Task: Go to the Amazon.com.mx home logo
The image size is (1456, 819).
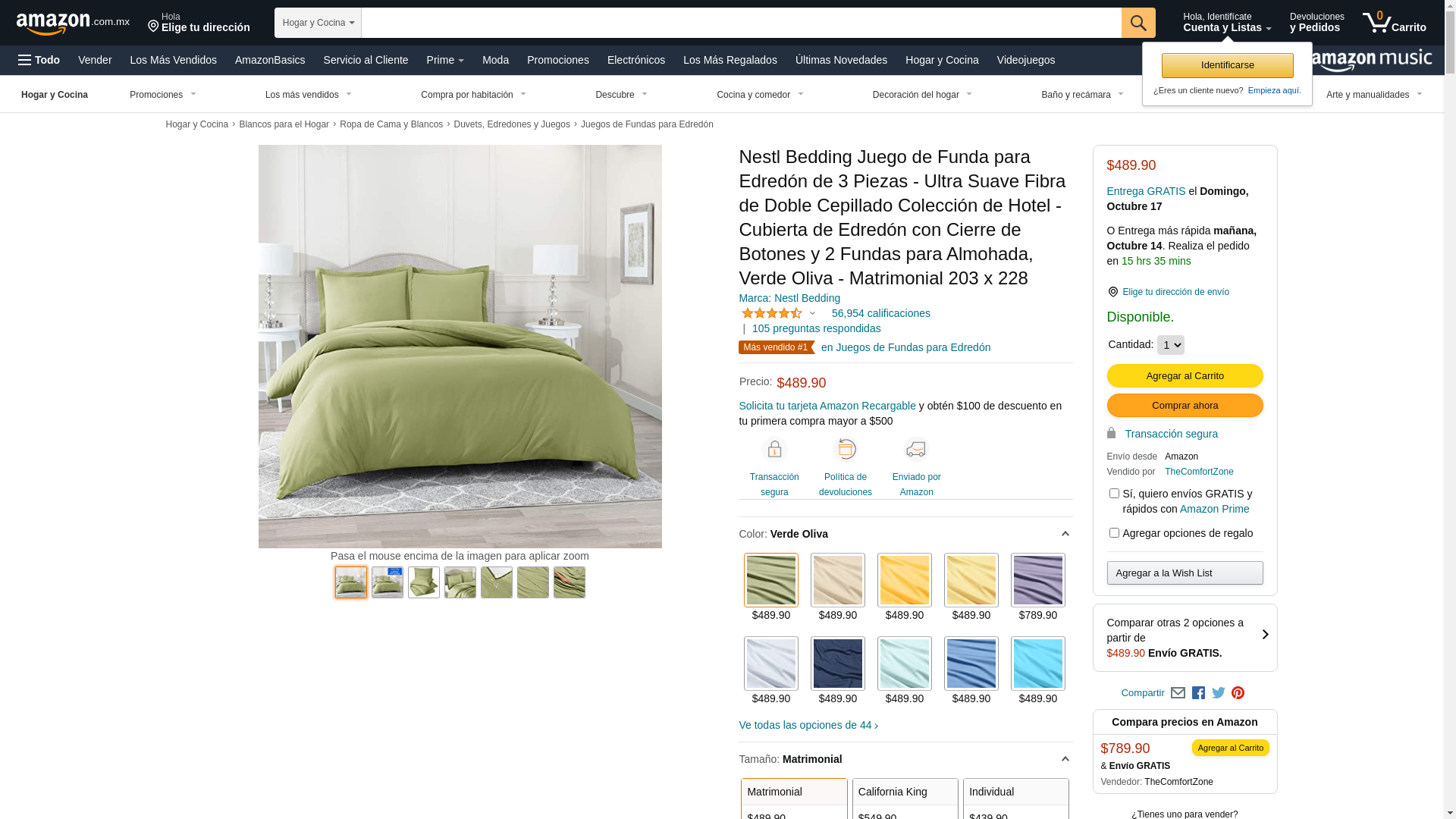Action: tap(73, 23)
